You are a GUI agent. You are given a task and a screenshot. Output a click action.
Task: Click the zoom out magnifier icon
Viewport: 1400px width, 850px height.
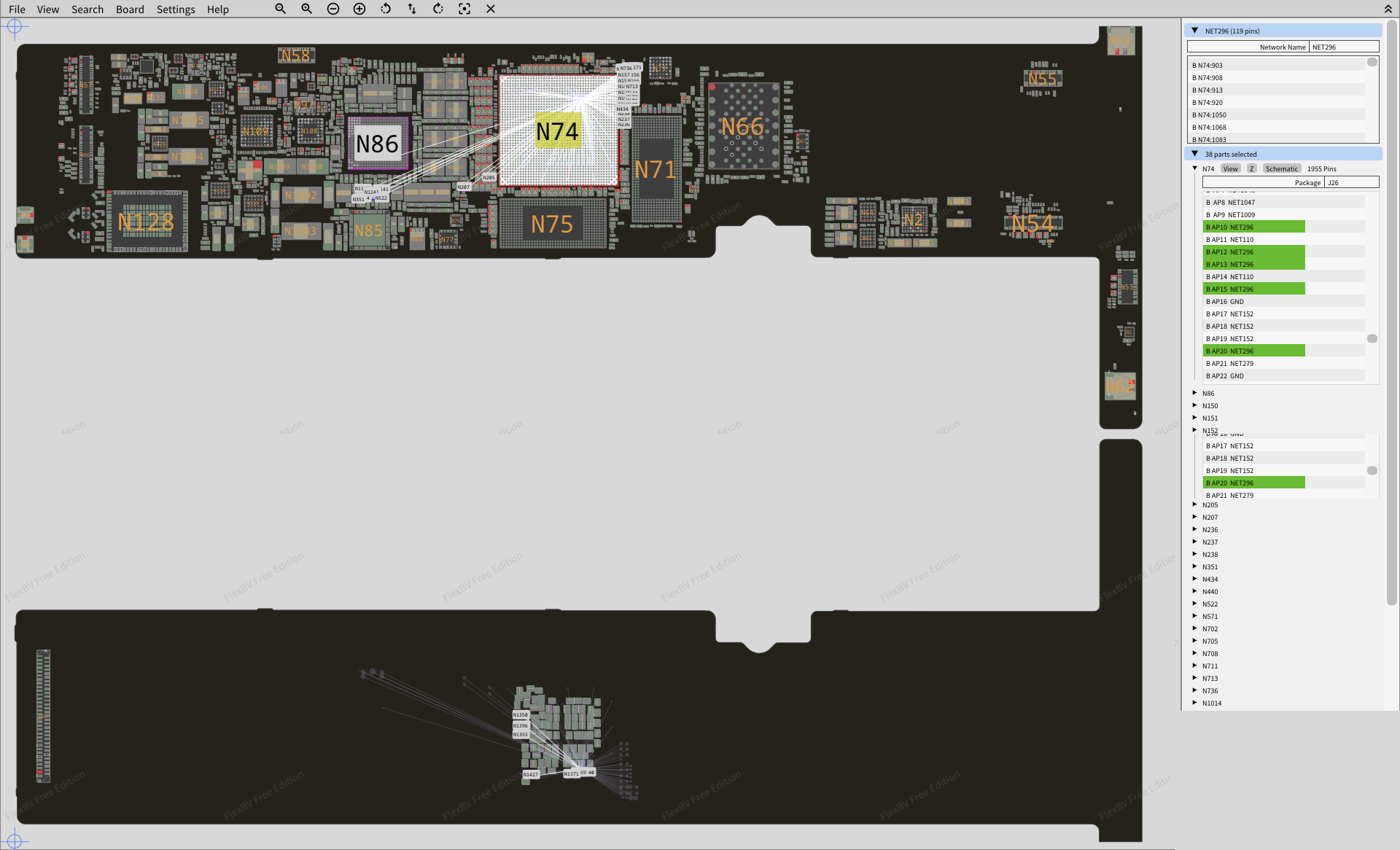(280, 9)
